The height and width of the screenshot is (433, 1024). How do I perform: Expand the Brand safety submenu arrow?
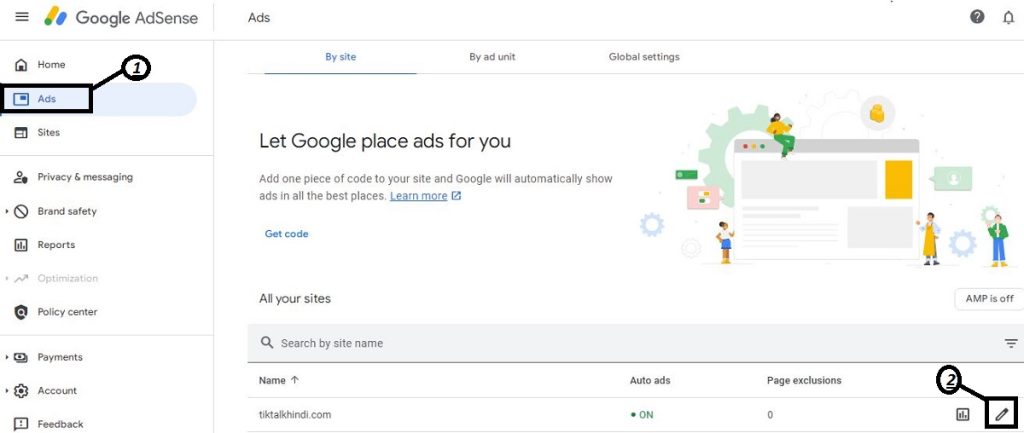point(7,212)
